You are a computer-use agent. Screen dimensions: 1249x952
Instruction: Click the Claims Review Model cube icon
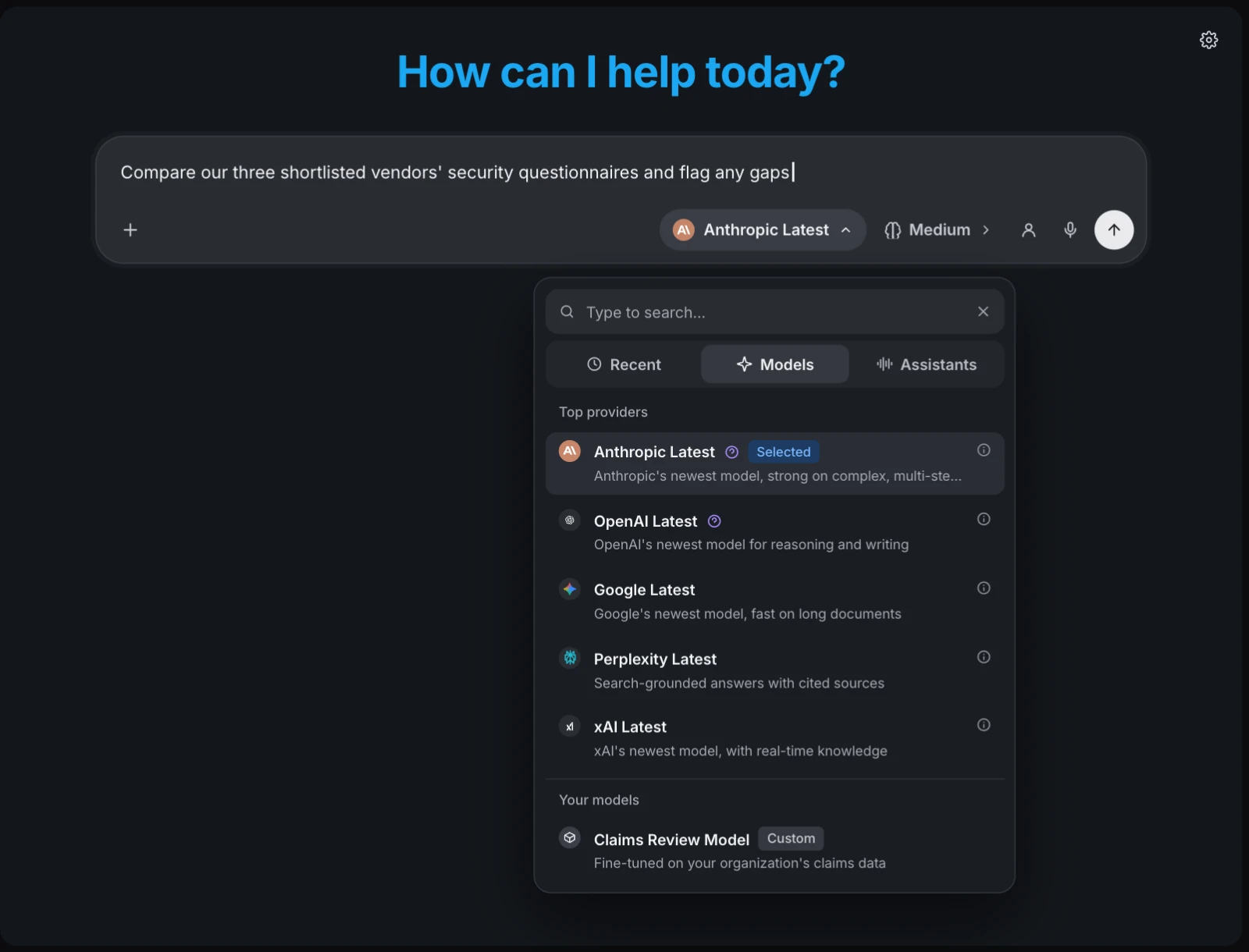[570, 838]
